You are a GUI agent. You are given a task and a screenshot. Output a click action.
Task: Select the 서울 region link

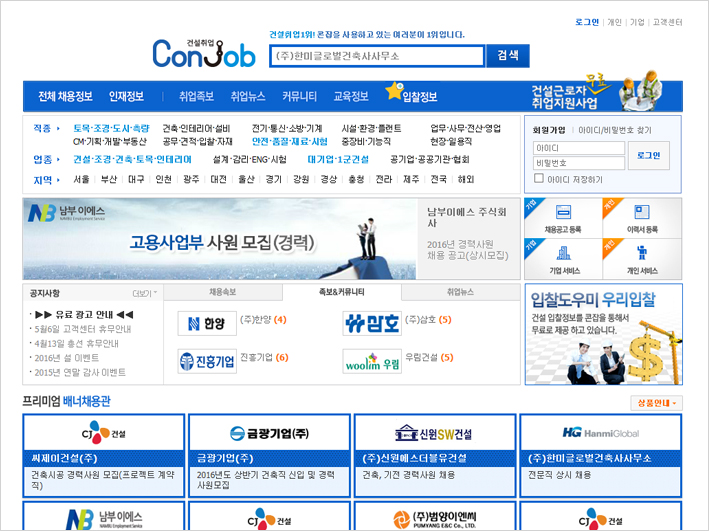tap(81, 180)
